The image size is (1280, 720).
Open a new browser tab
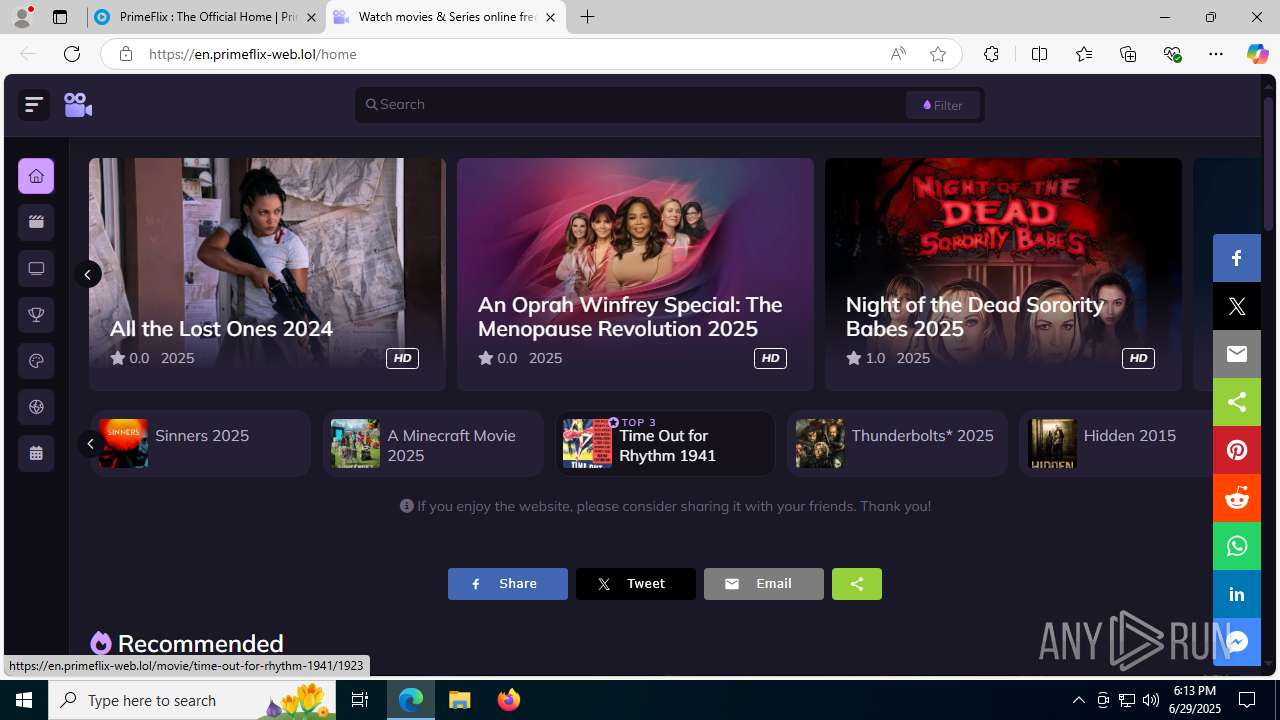[588, 17]
